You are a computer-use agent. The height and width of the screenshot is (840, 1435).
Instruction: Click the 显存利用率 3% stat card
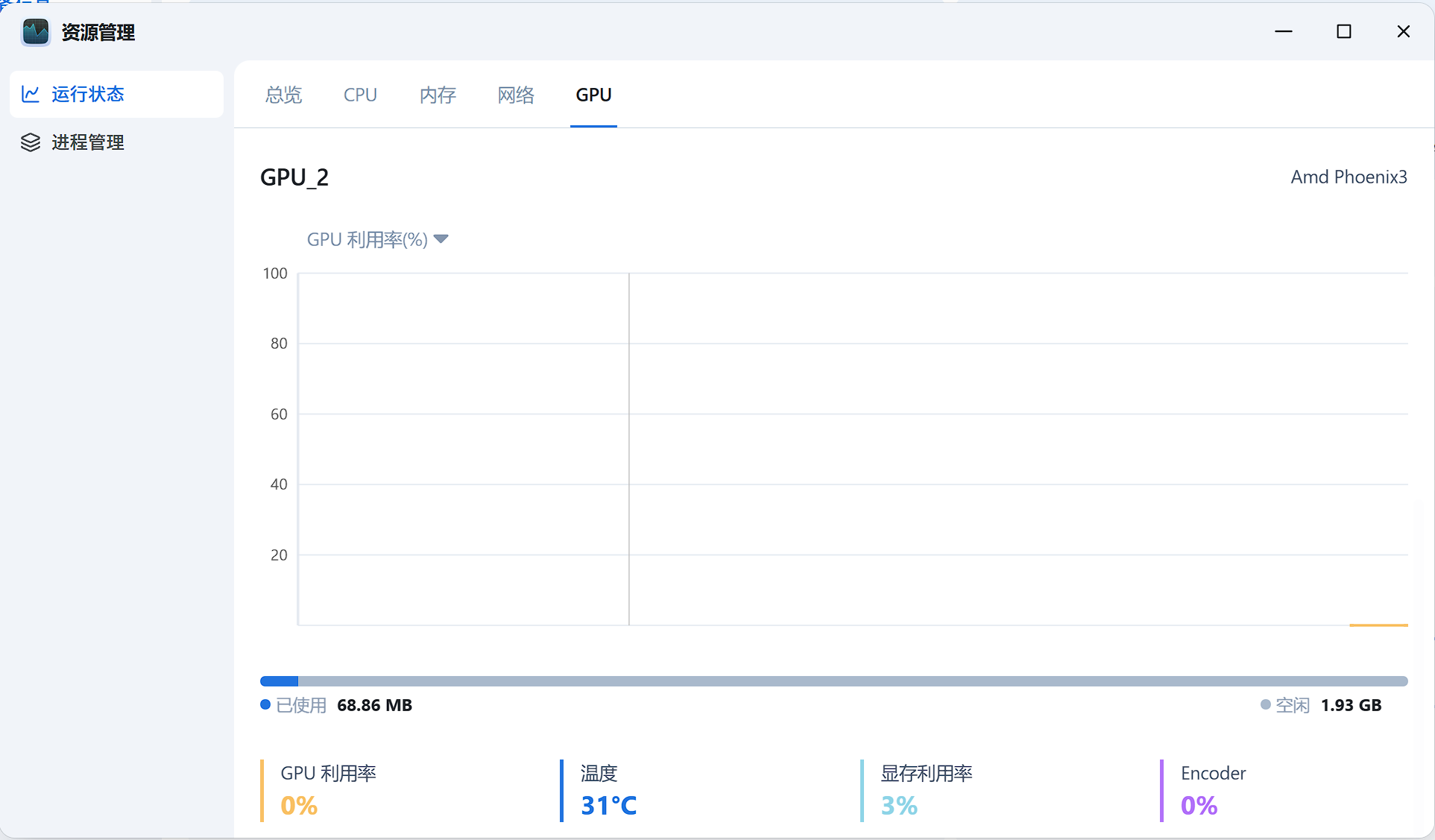(x=926, y=790)
